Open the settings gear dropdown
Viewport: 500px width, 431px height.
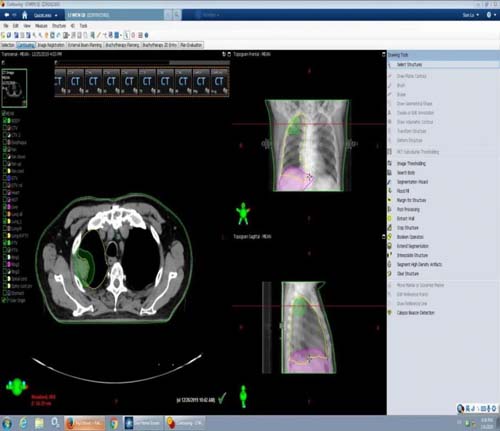pyautogui.click(x=491, y=15)
